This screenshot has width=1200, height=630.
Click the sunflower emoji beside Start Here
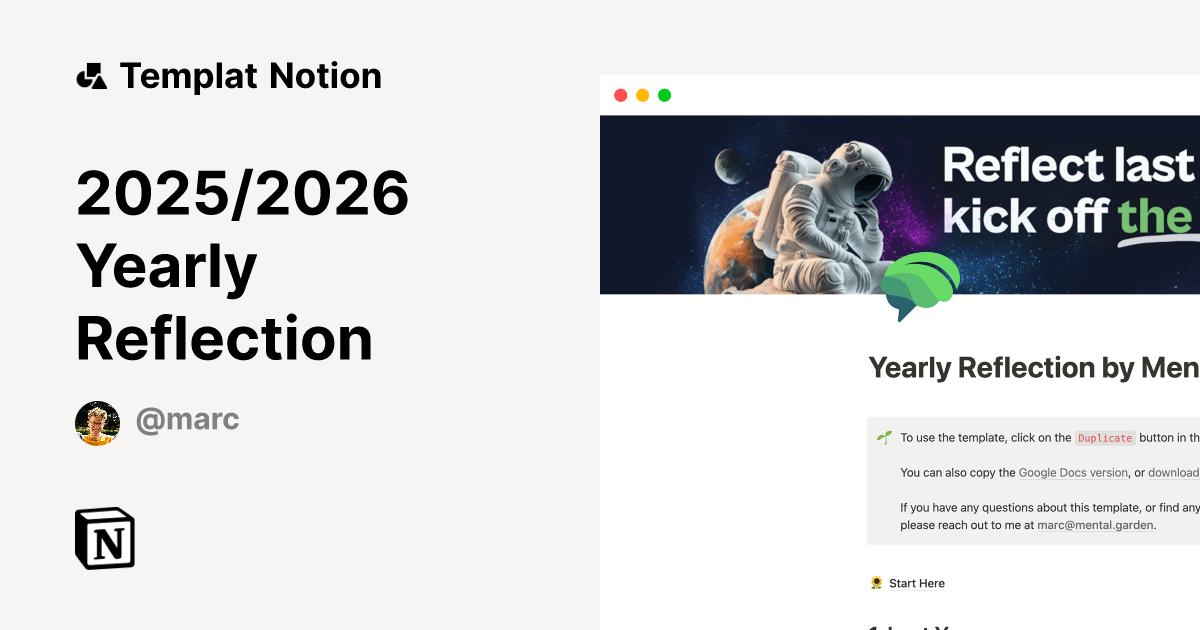pos(875,583)
